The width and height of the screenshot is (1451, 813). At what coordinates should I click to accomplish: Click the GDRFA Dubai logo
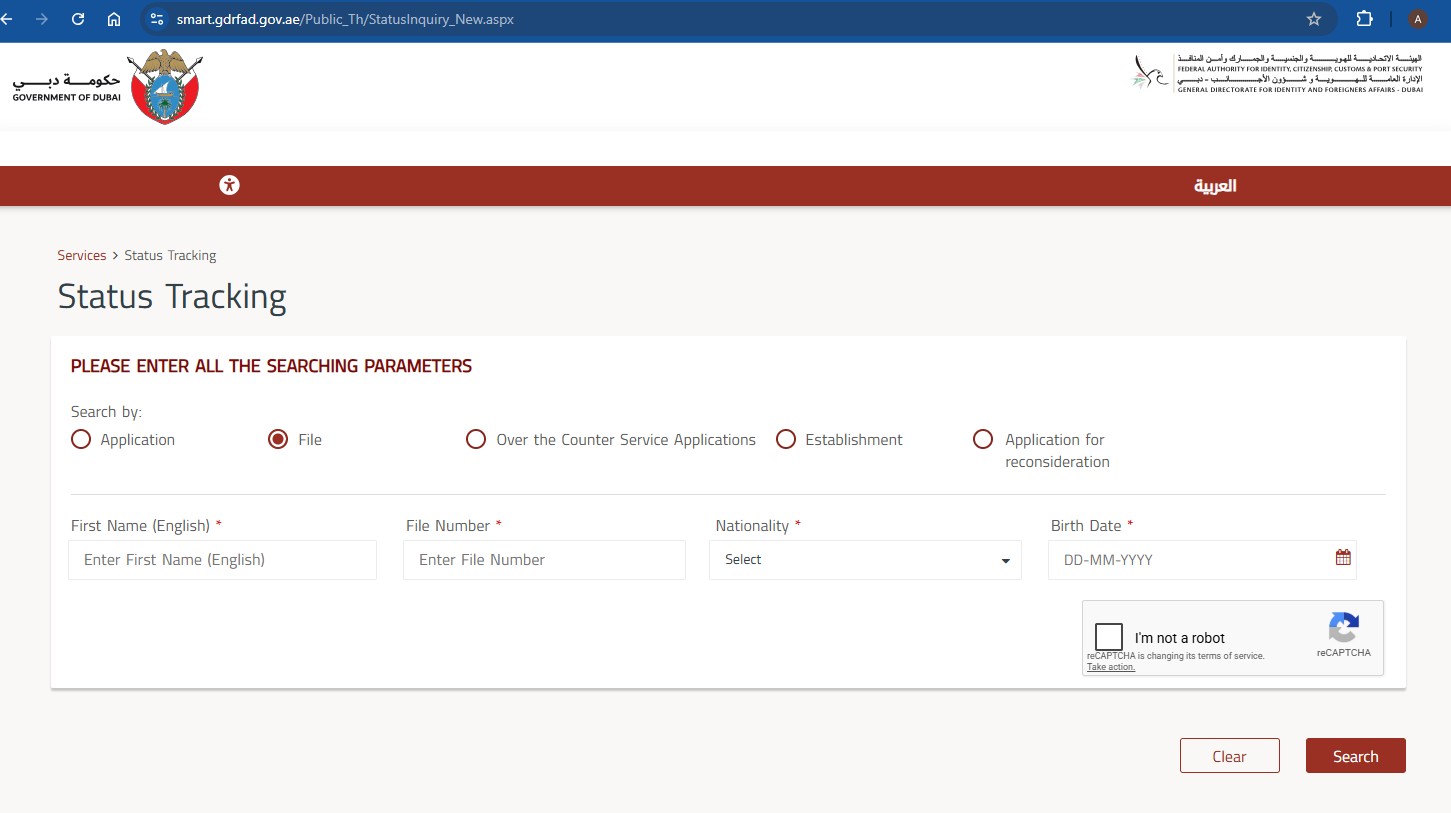click(x=1277, y=73)
